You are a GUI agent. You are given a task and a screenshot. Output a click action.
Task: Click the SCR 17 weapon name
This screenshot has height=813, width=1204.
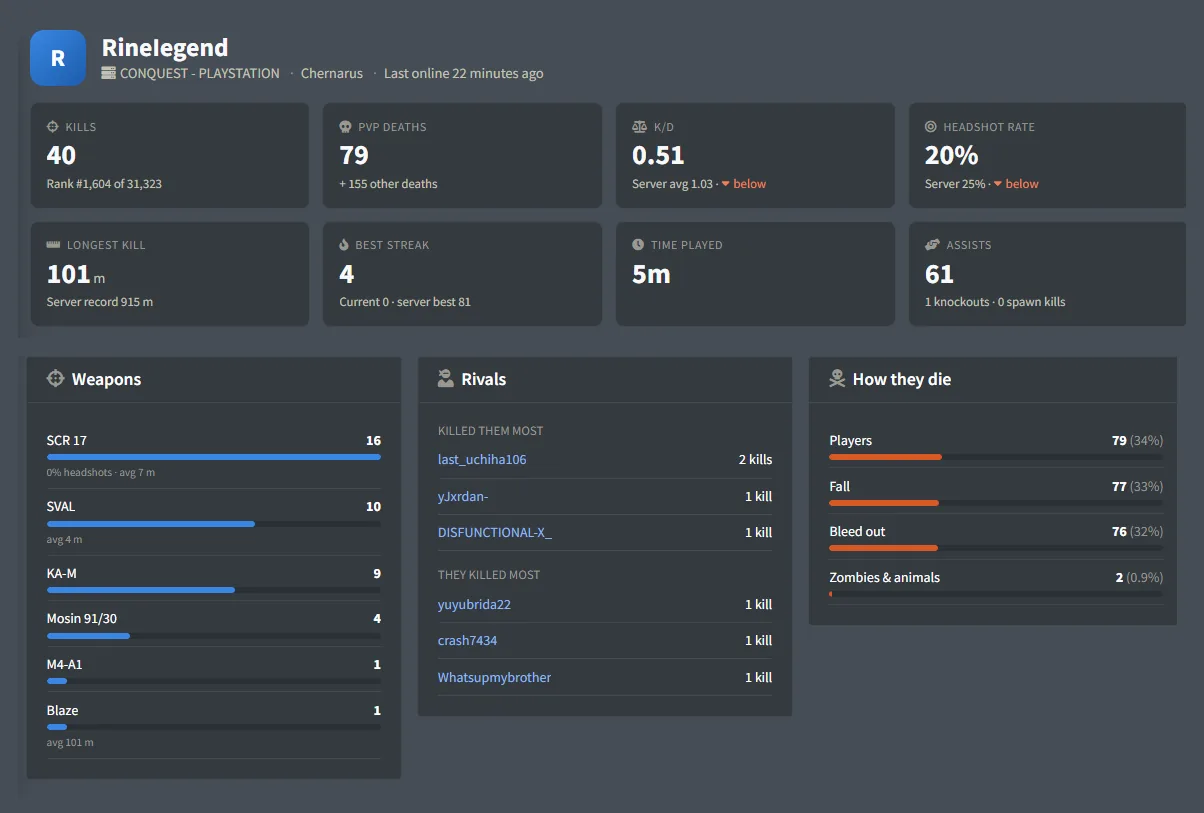67,440
